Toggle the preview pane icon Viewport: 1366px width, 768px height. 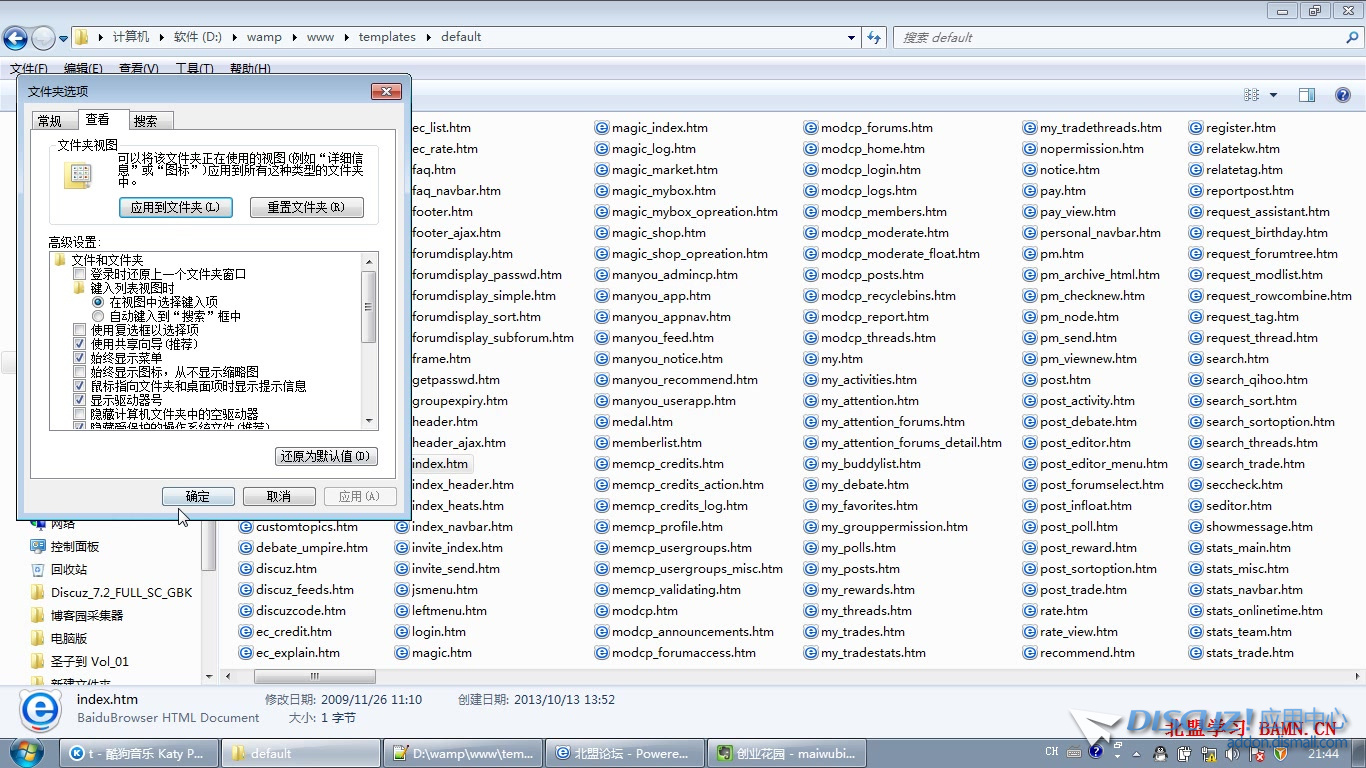1306,95
